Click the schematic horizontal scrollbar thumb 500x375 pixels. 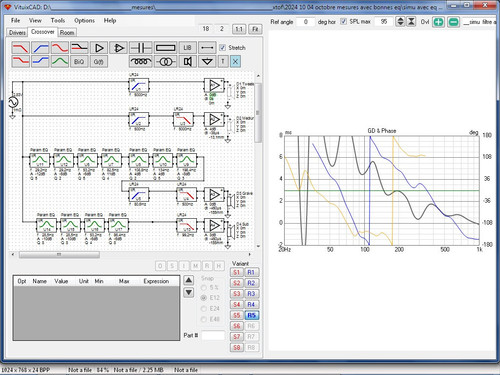59,255
